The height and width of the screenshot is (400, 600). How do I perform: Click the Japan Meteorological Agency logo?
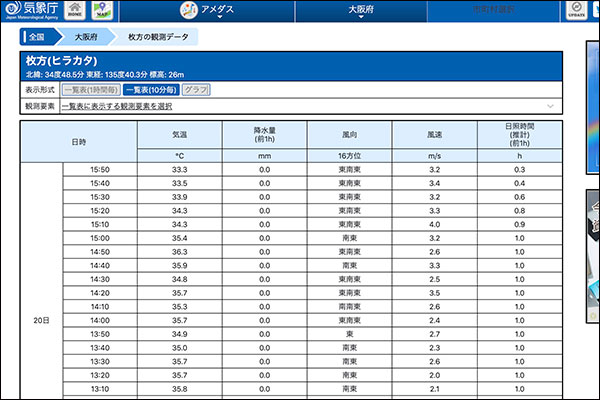click(30, 11)
